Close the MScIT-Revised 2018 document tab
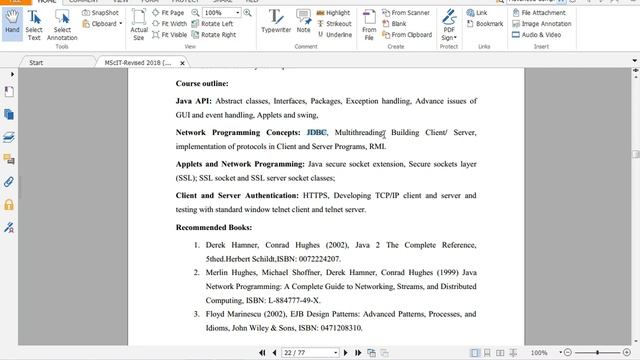Screen dimensions: 640x360 coord(182,63)
